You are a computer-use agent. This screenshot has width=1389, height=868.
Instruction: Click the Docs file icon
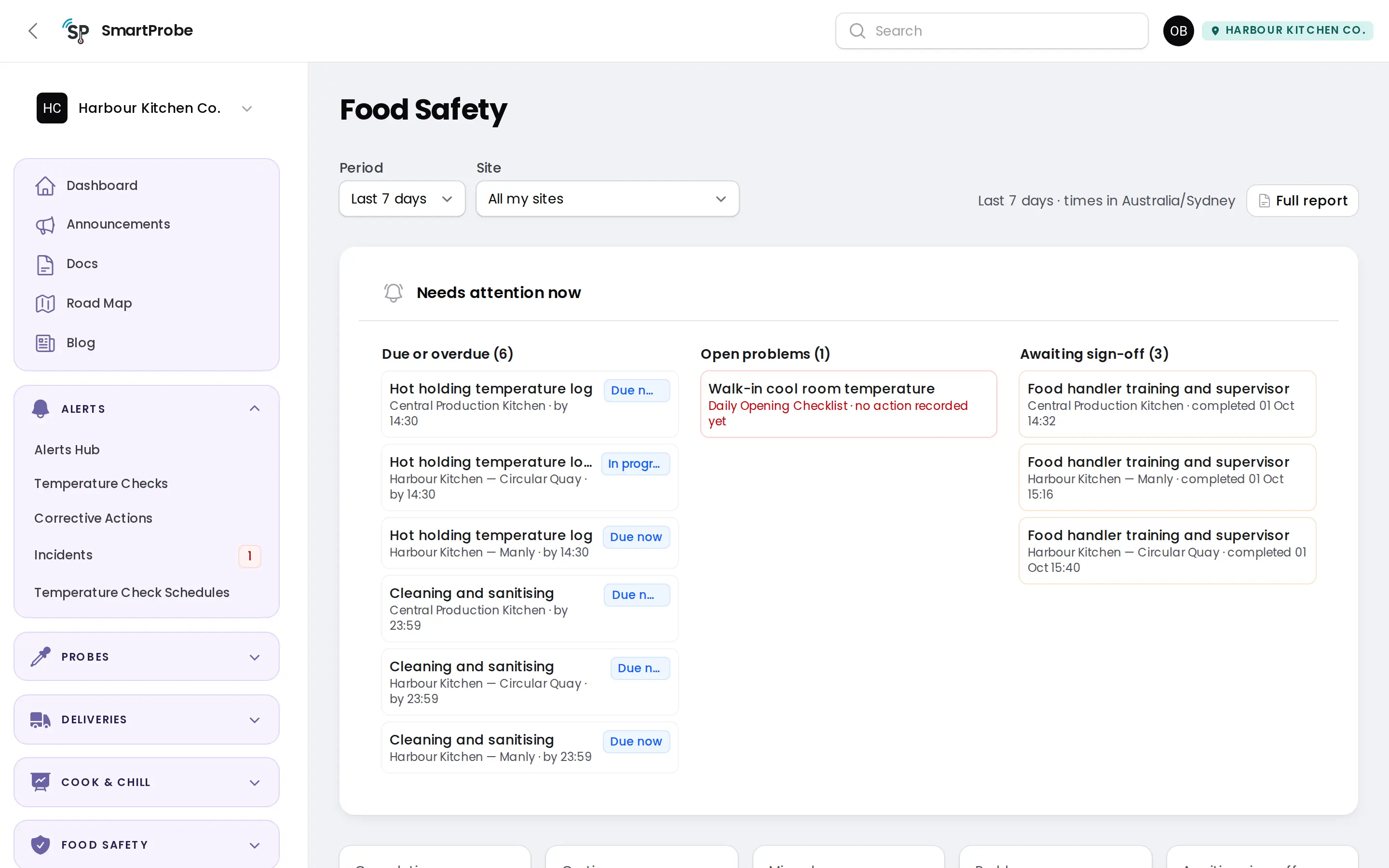click(x=45, y=264)
